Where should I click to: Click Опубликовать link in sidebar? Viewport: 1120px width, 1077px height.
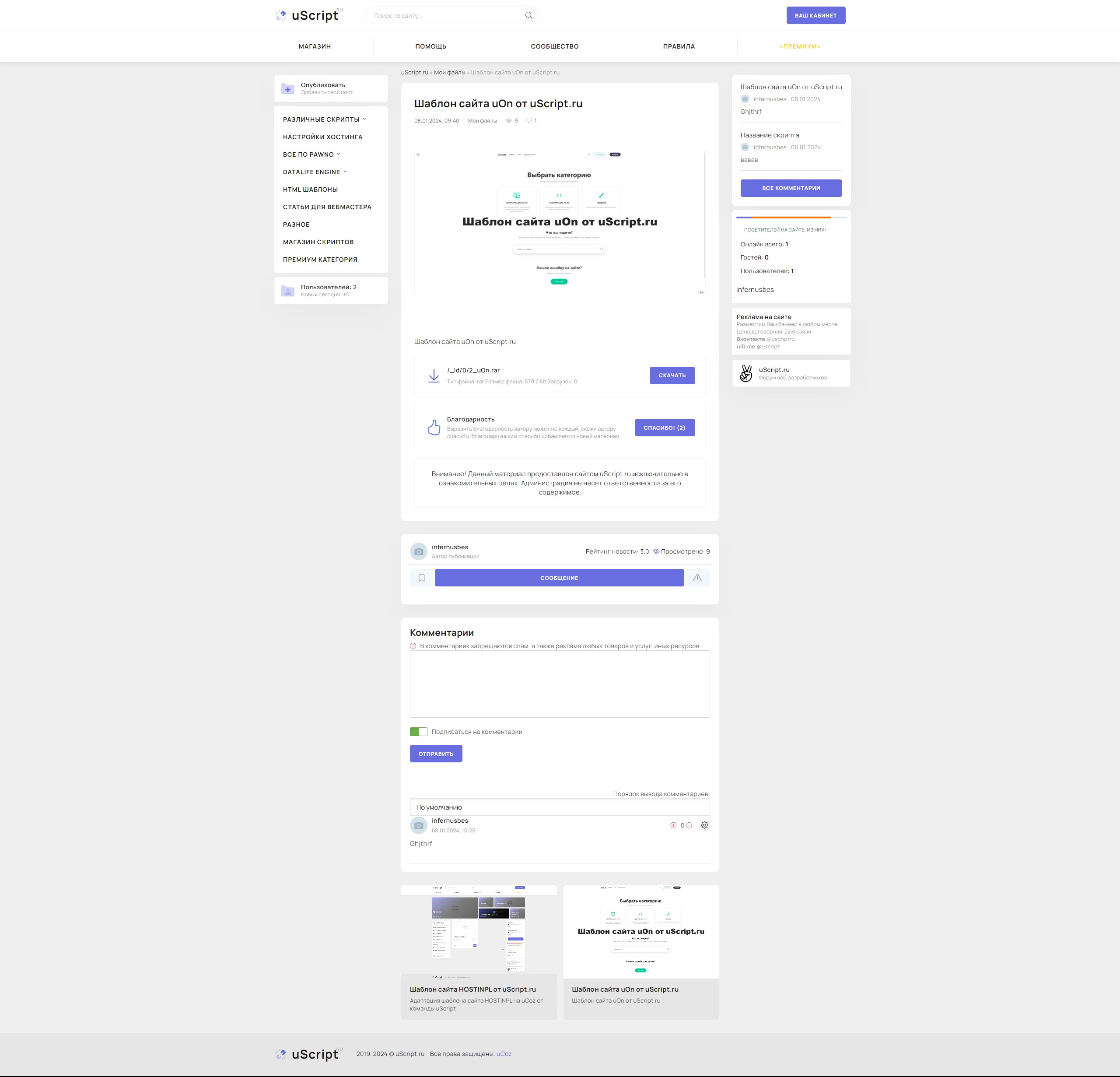pos(323,85)
